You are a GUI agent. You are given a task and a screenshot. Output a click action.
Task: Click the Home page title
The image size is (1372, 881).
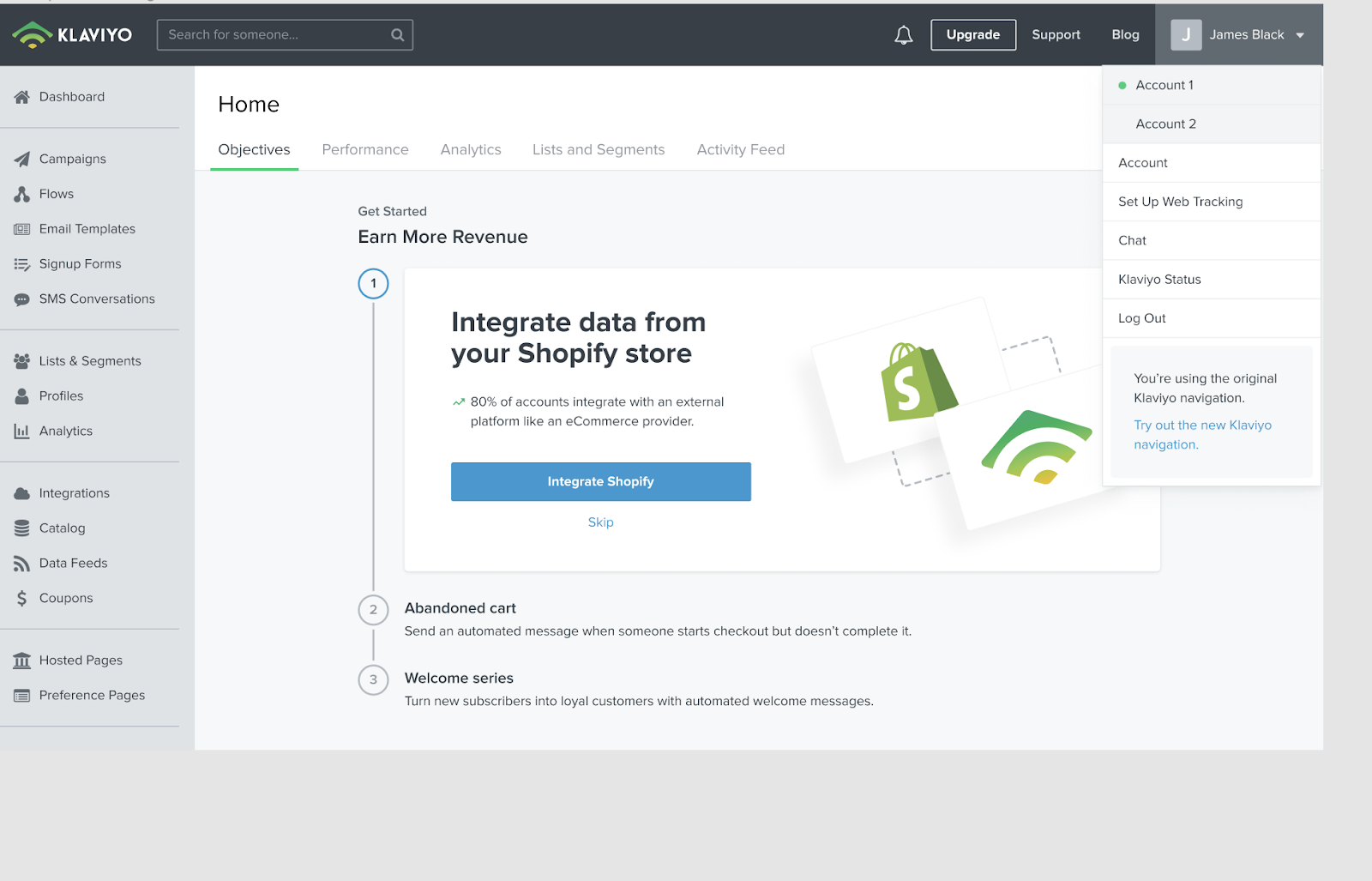[x=249, y=105]
